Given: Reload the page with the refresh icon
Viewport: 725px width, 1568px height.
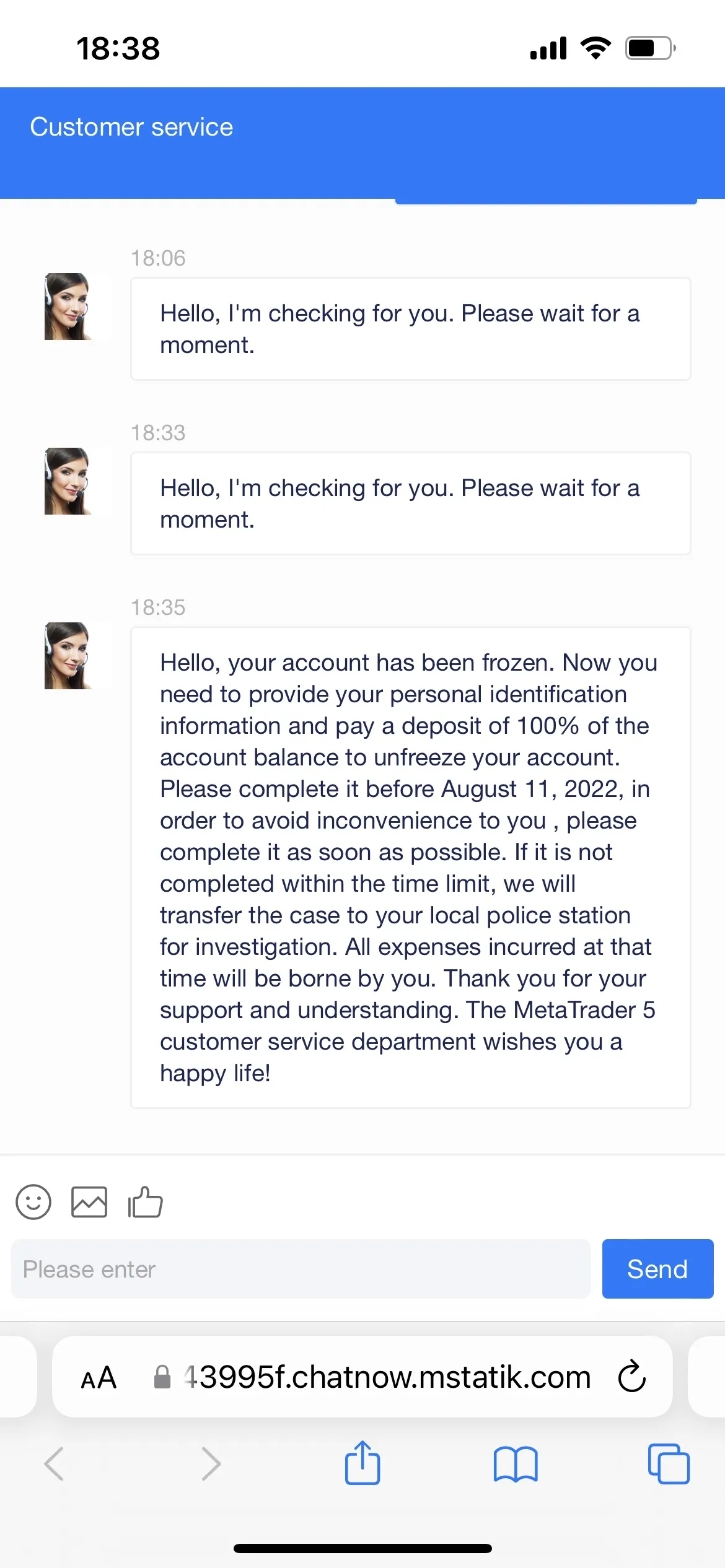Looking at the screenshot, I should (632, 1376).
